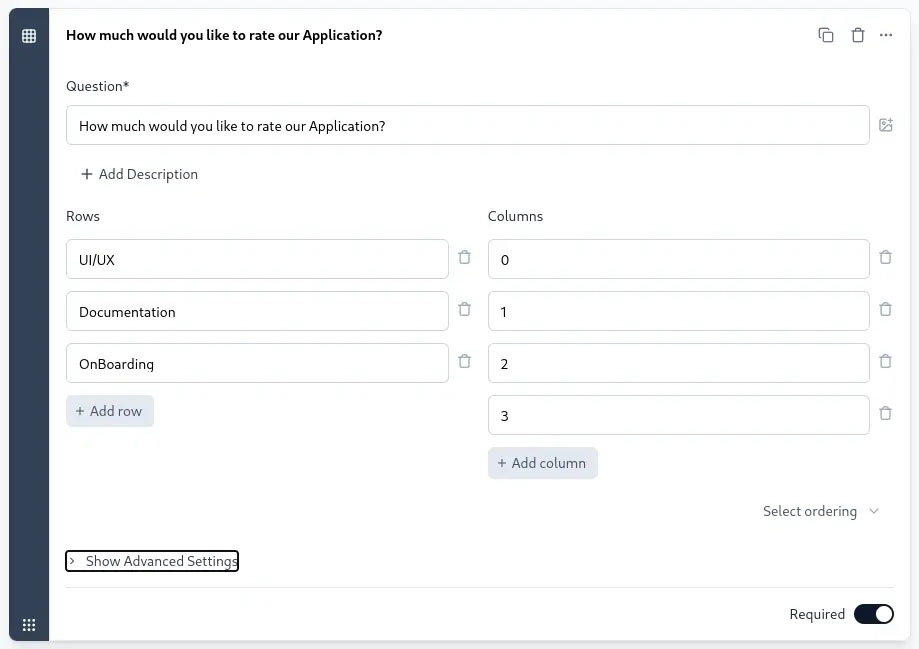Open the Select ordering dropdown
This screenshot has width=919, height=649.
click(821, 511)
